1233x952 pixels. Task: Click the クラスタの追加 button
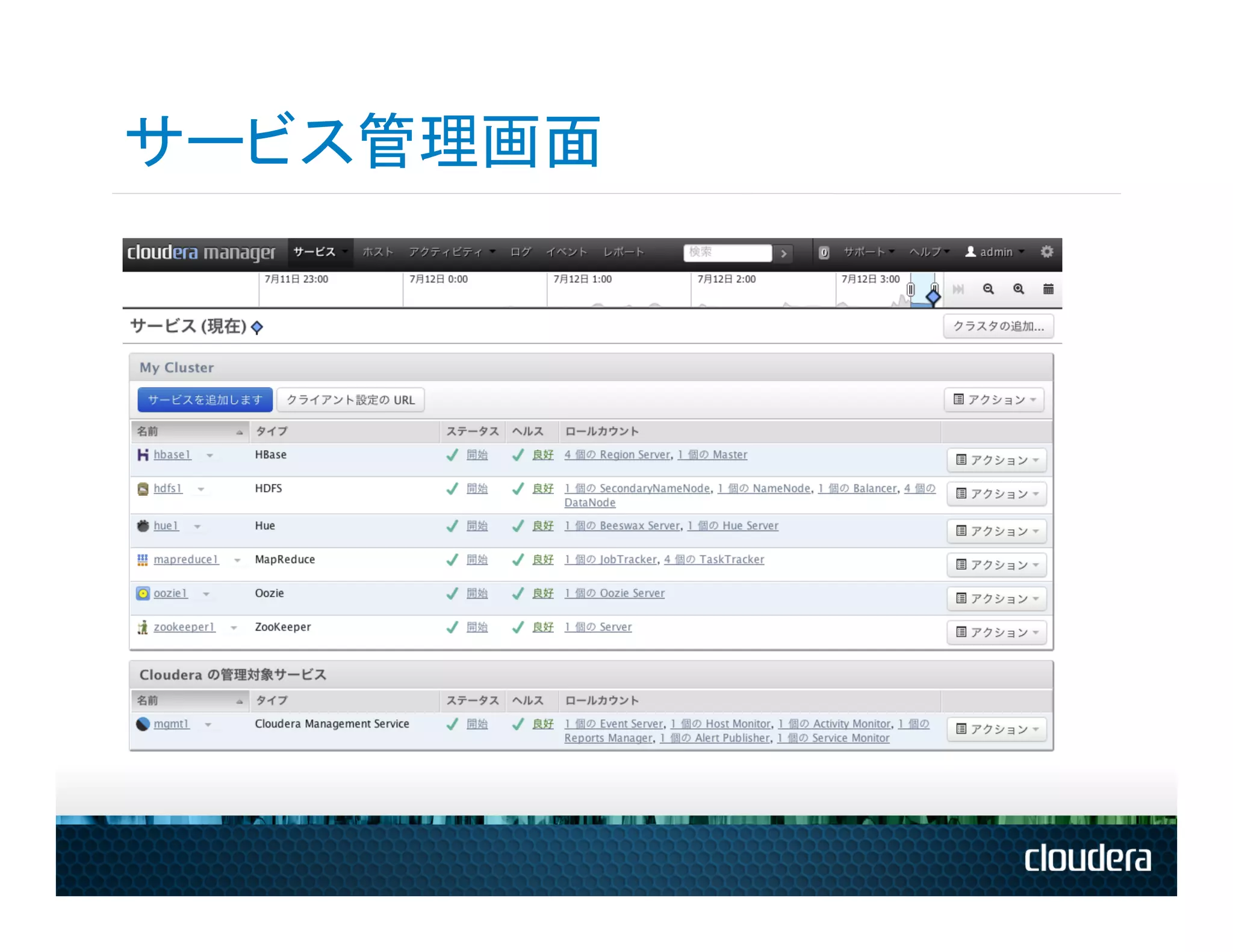(998, 326)
